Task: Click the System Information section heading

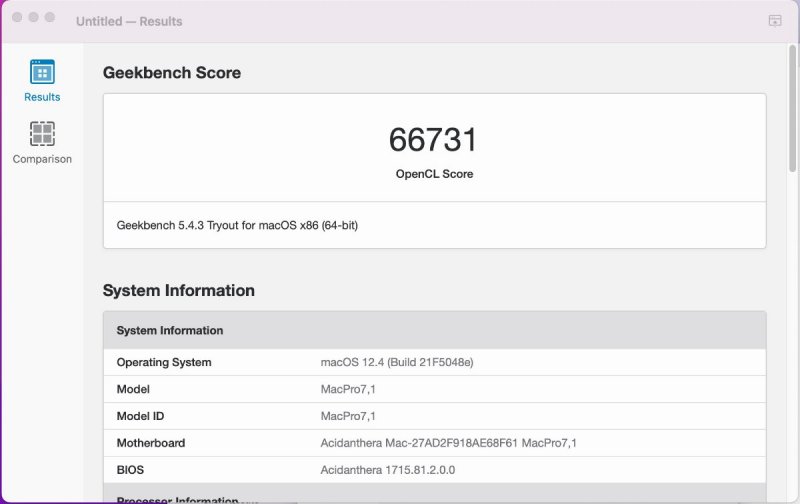Action: (x=179, y=291)
